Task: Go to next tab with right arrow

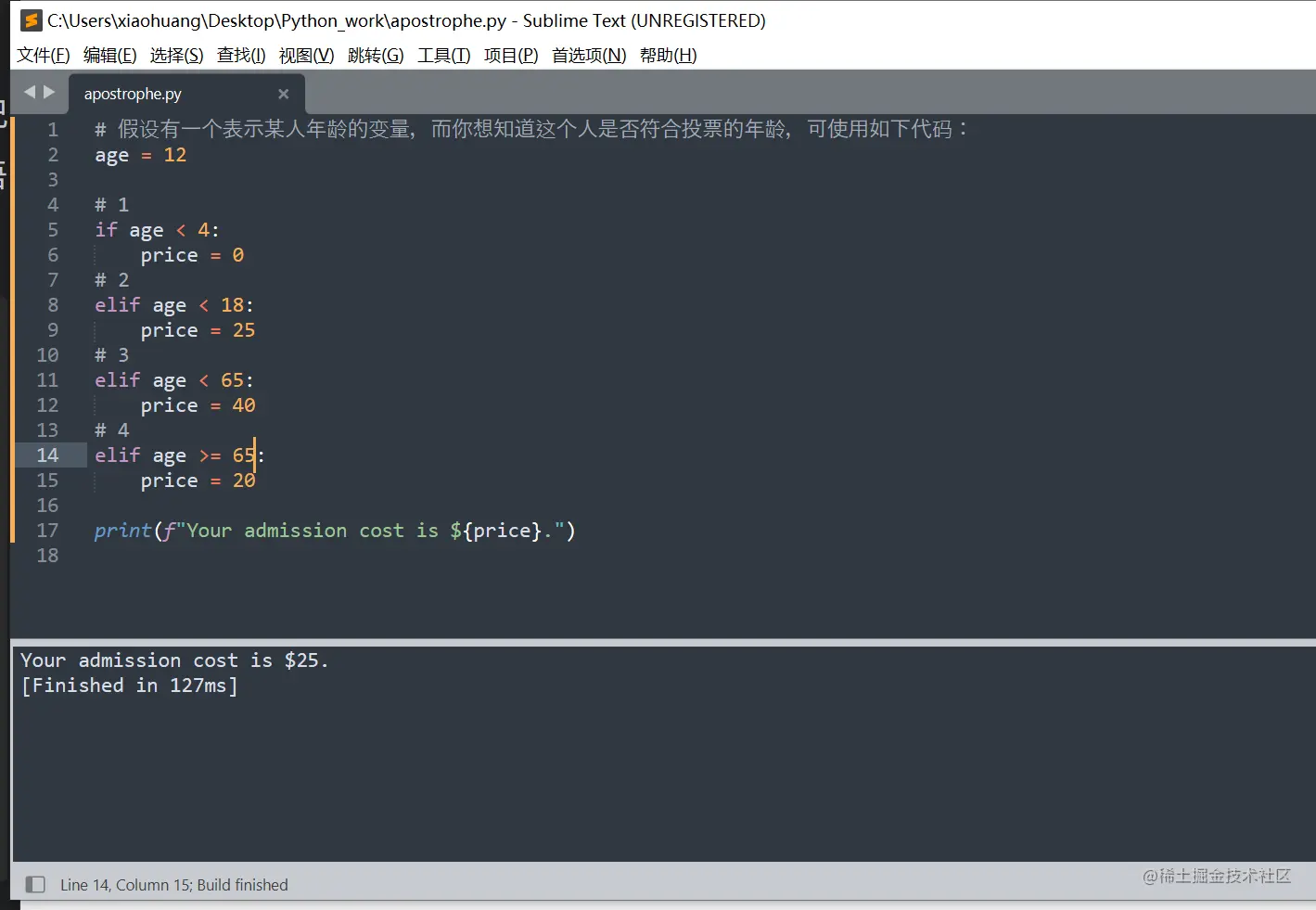Action: tap(49, 92)
